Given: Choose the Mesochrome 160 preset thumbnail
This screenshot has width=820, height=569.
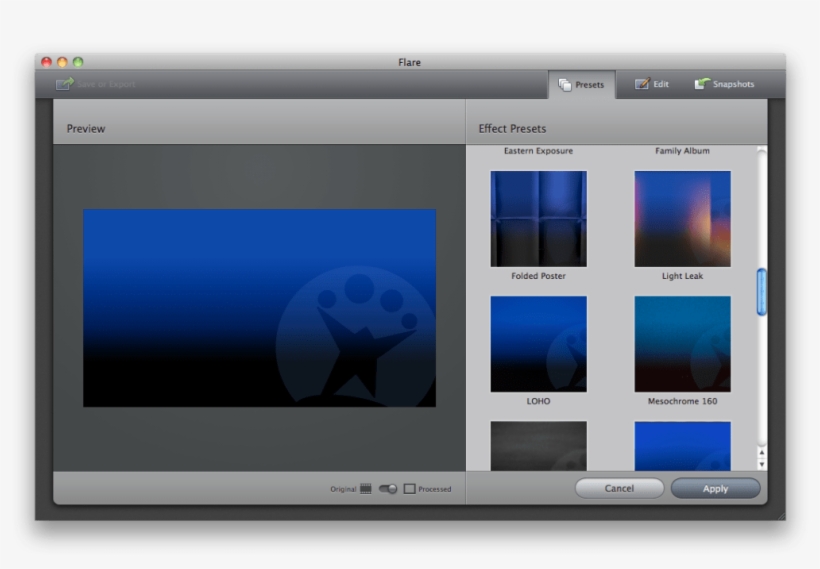Looking at the screenshot, I should 682,344.
